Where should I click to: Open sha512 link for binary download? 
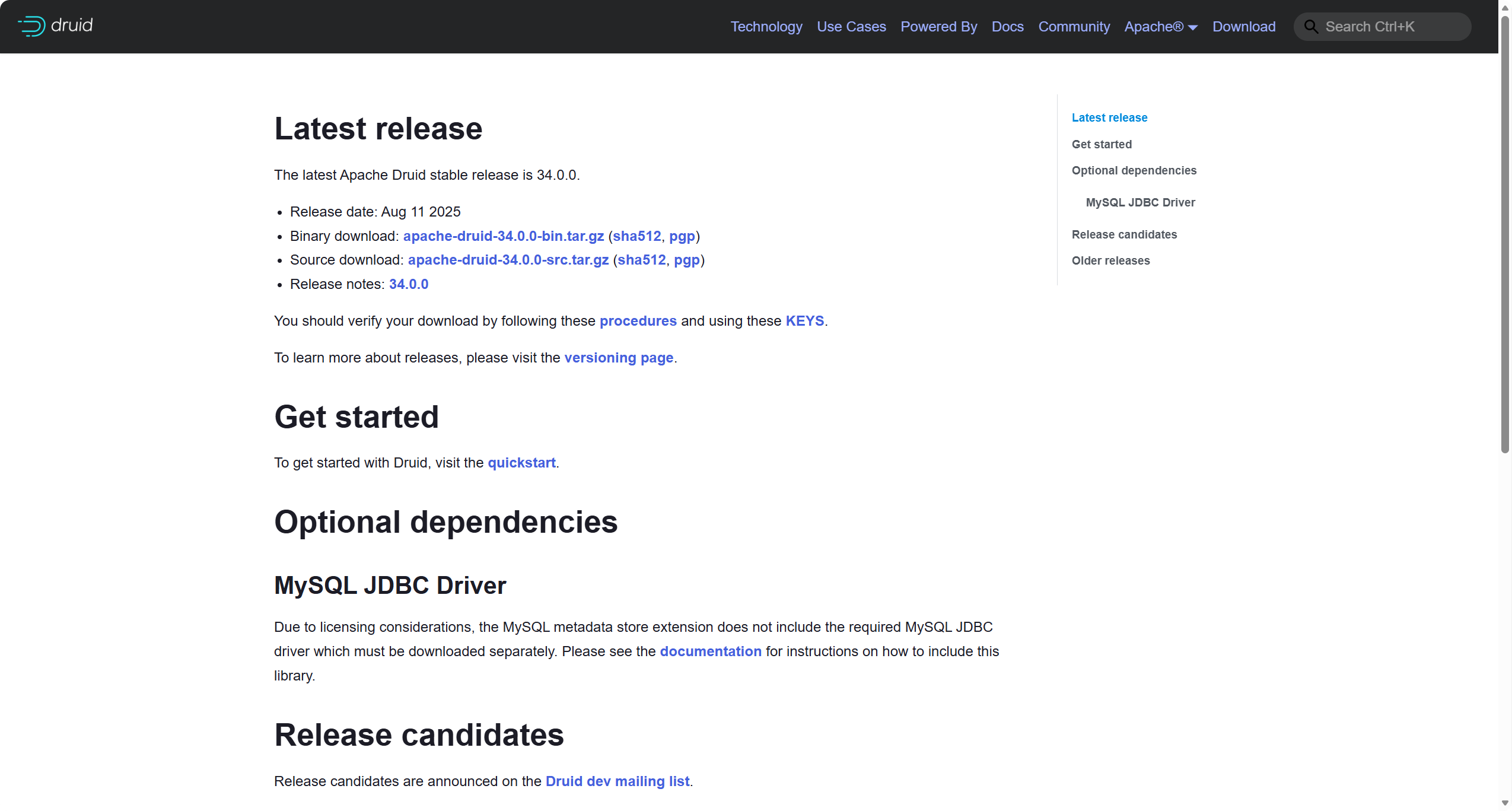pos(636,236)
